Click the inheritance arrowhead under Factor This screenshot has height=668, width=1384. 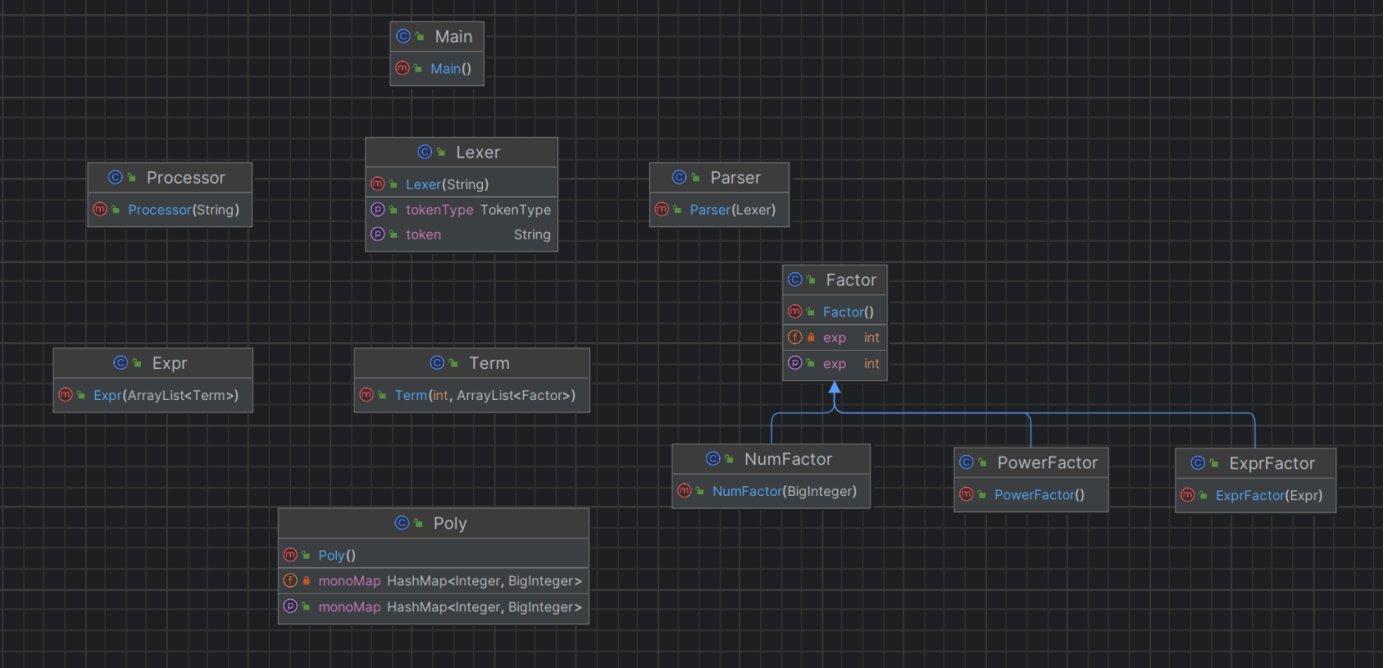[x=835, y=389]
